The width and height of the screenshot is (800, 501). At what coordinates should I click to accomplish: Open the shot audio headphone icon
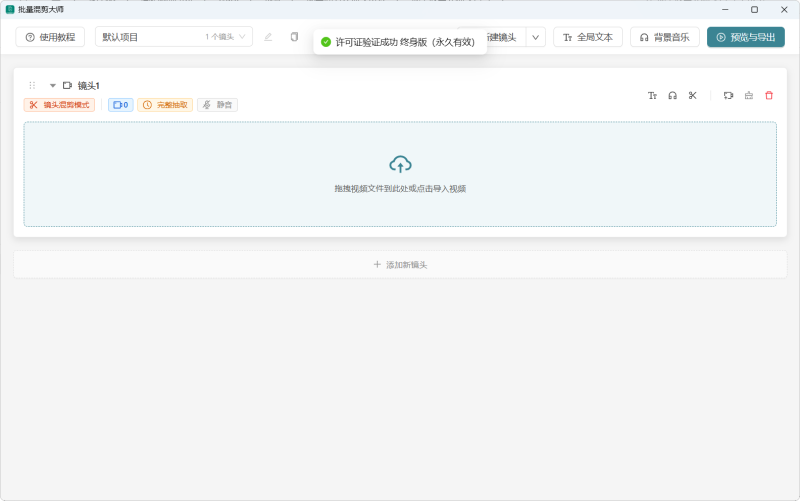tap(672, 95)
